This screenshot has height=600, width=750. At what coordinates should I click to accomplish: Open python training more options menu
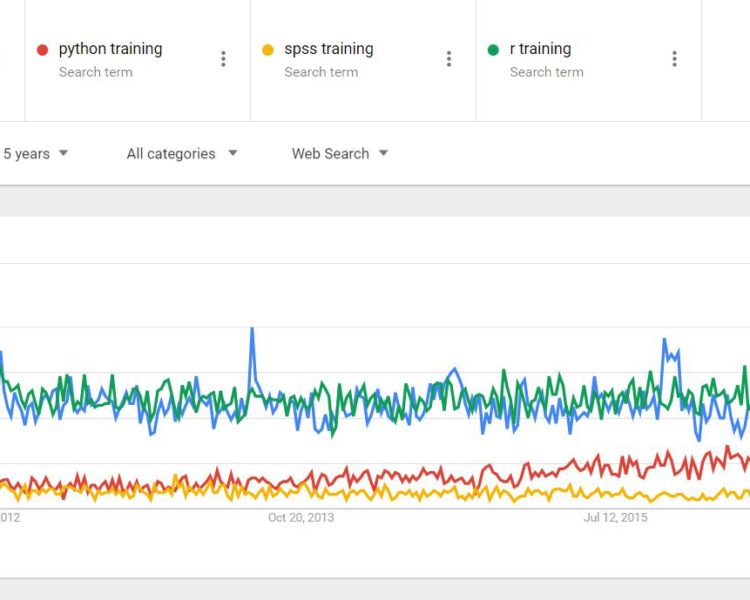[223, 59]
